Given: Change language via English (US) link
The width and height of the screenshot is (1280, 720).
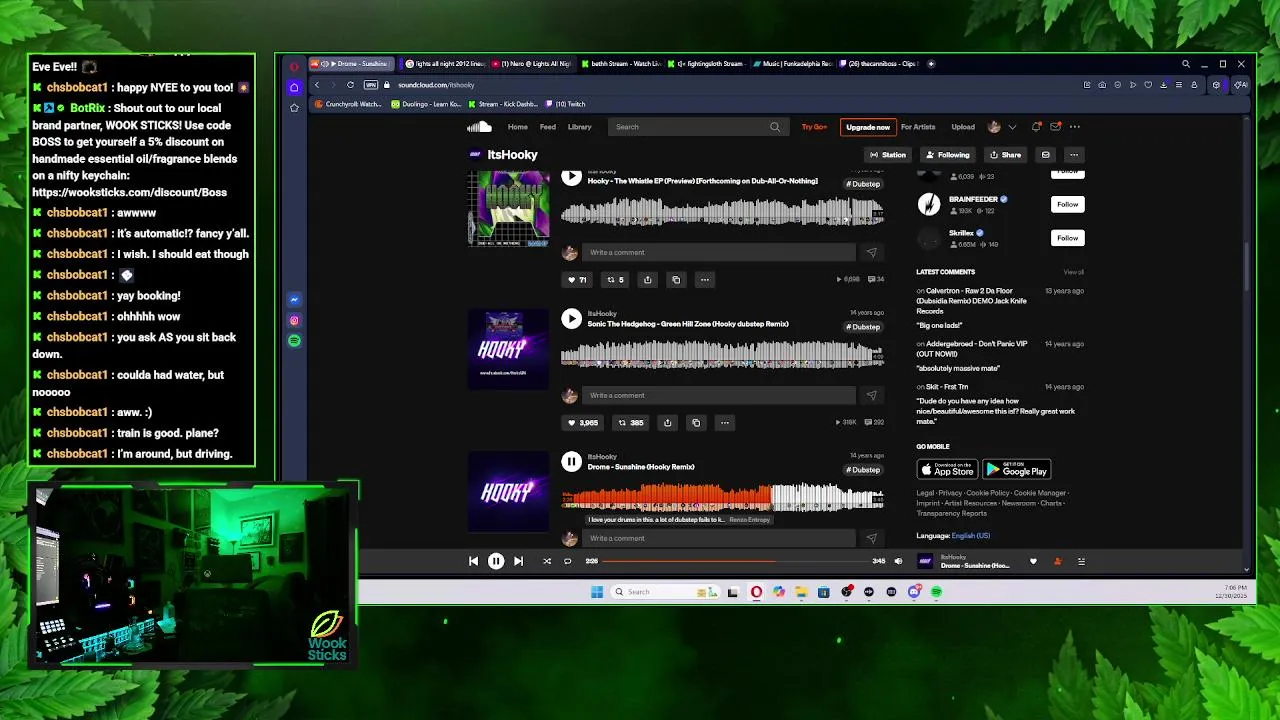Looking at the screenshot, I should pyautogui.click(x=970, y=536).
